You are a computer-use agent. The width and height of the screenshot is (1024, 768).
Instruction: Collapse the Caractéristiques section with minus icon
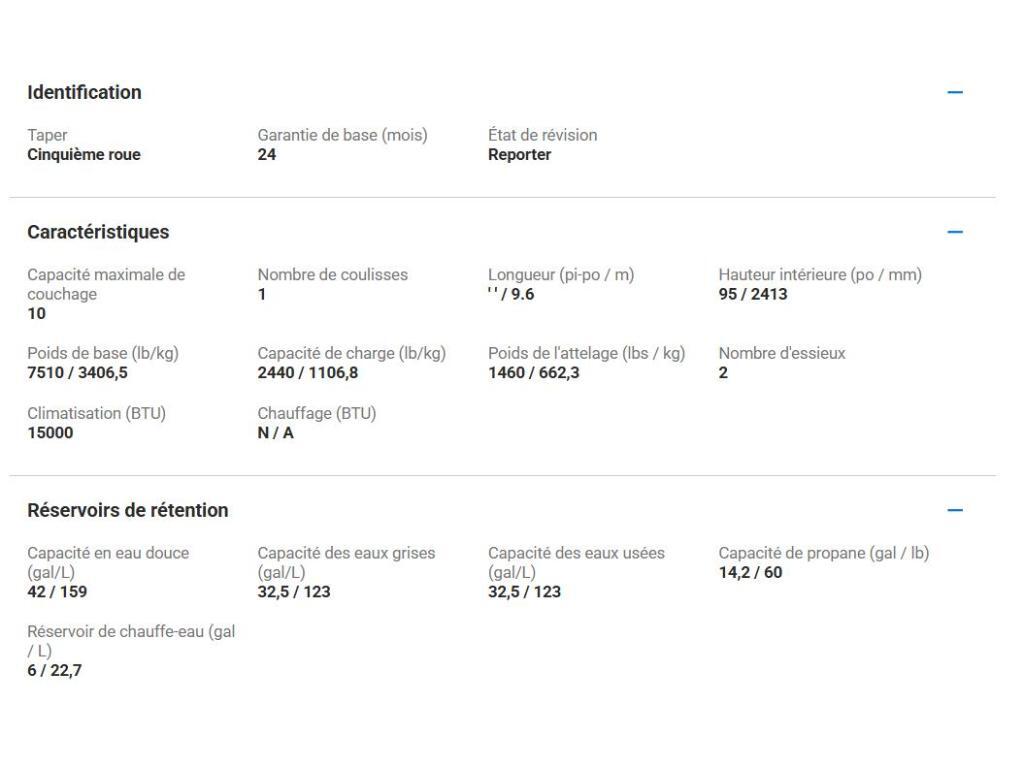pyautogui.click(x=955, y=232)
